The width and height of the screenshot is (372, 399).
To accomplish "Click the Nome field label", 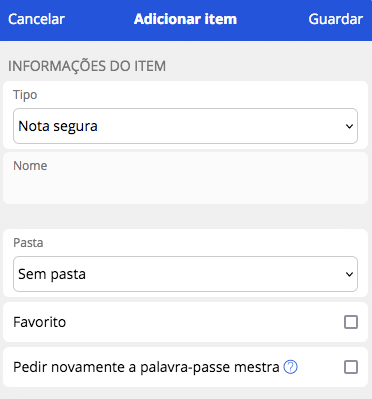I will [x=30, y=166].
